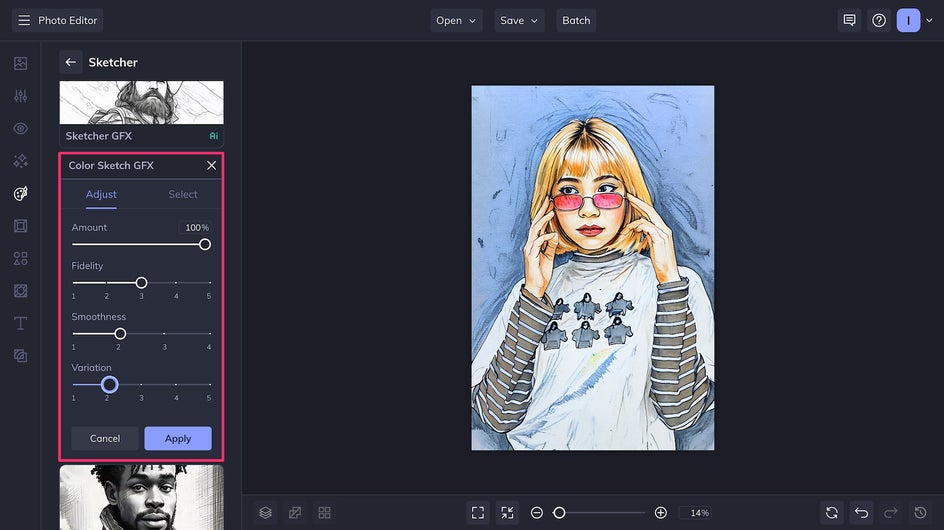The width and height of the screenshot is (944, 530).
Task: Cancel the Color Sketch GFX effect
Action: click(x=105, y=438)
